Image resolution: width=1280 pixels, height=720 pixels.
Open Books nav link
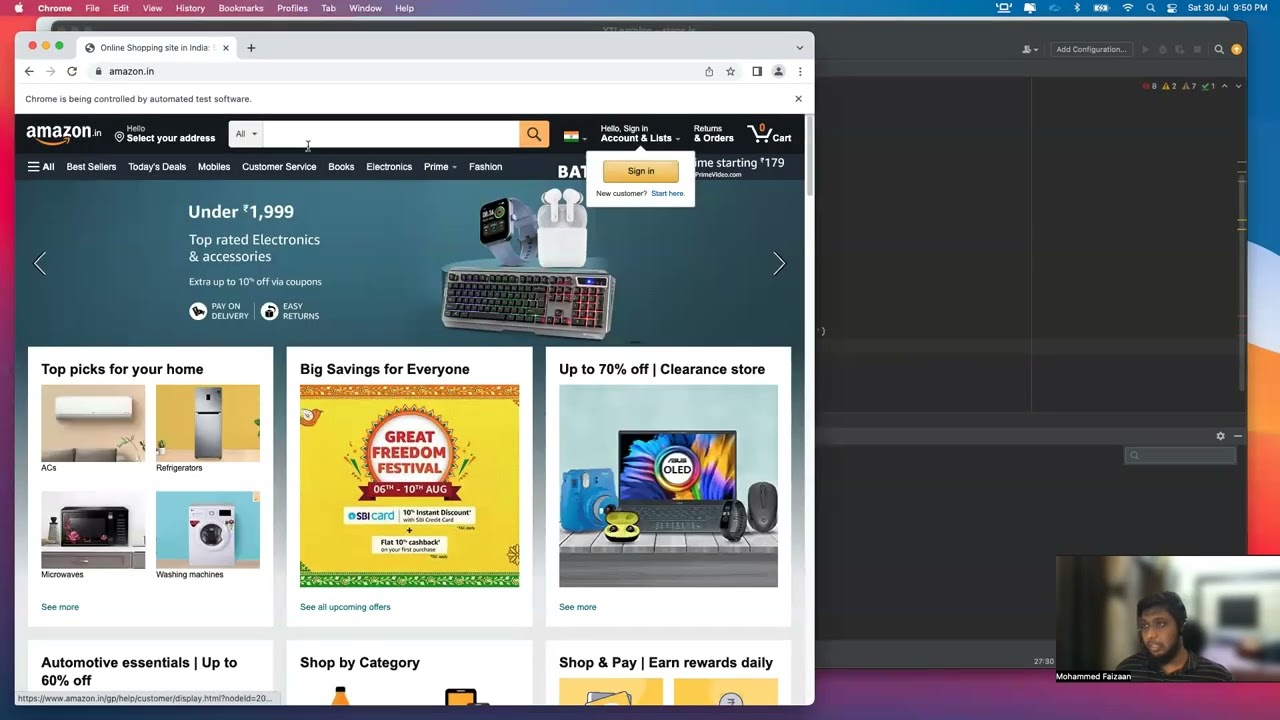point(341,167)
